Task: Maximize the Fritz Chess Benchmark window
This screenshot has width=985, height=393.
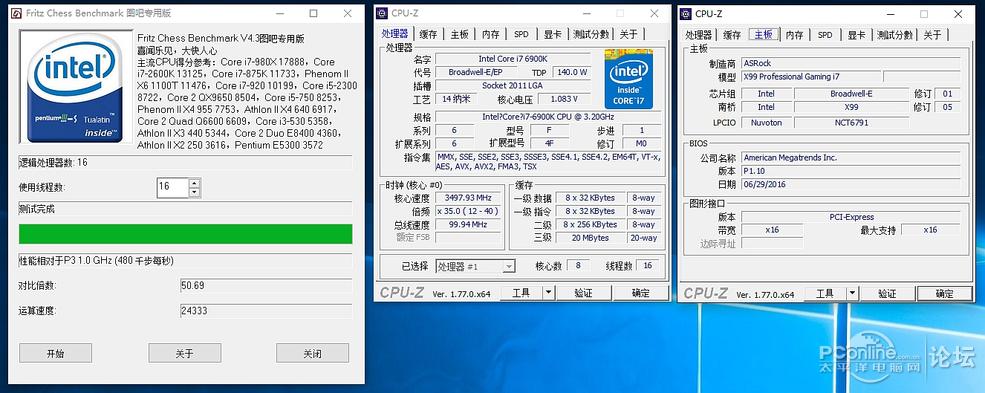Action: (313, 13)
